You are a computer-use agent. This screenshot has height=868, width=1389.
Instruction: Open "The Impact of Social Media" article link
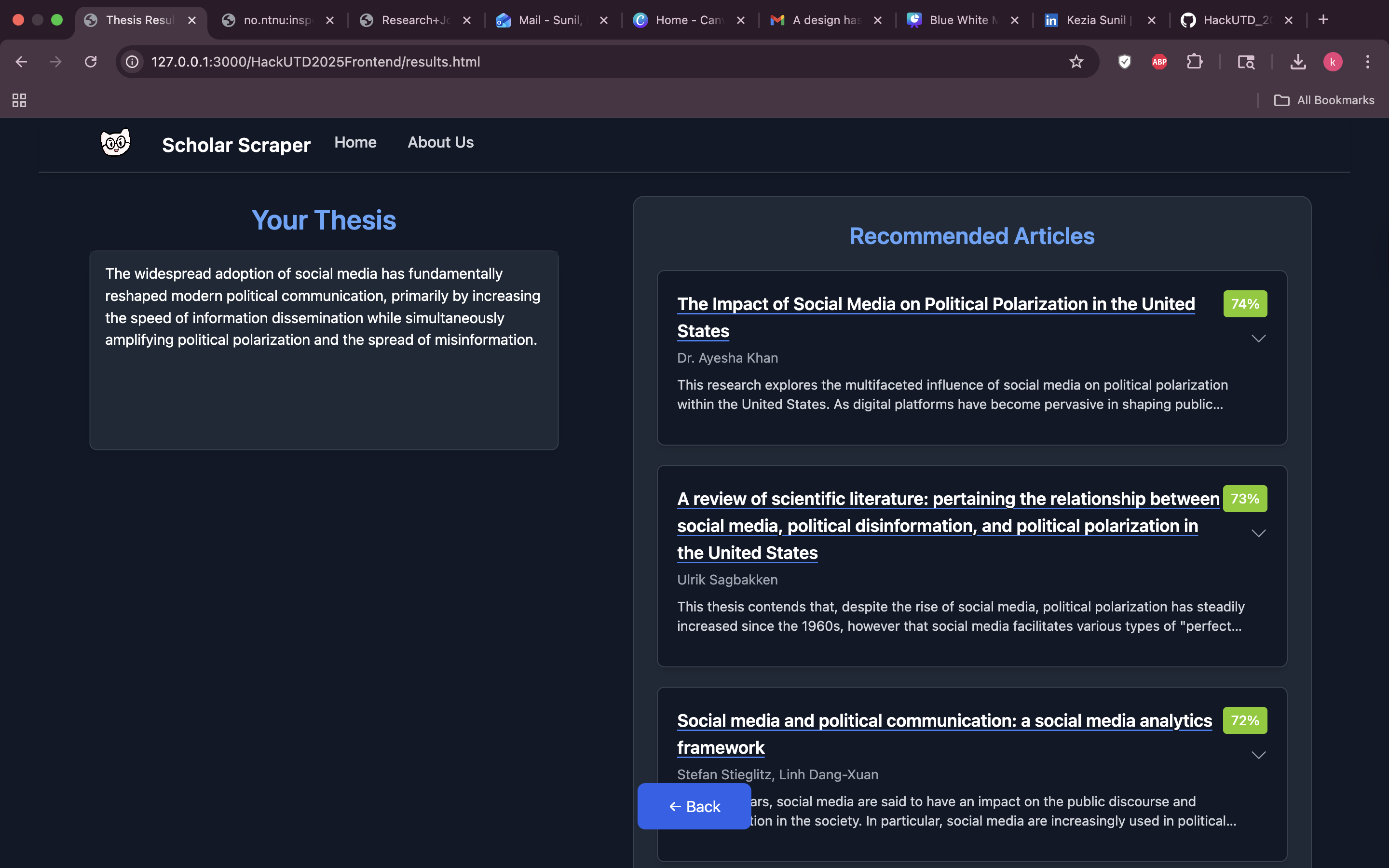(x=936, y=304)
